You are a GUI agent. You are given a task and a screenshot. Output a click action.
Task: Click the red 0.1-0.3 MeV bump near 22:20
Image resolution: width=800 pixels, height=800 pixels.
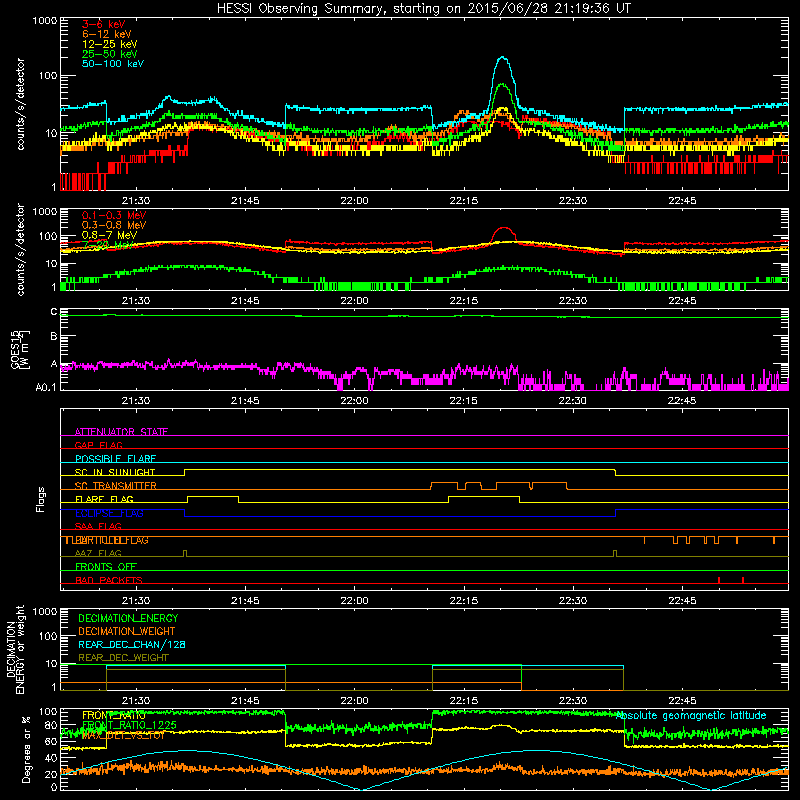point(504,229)
